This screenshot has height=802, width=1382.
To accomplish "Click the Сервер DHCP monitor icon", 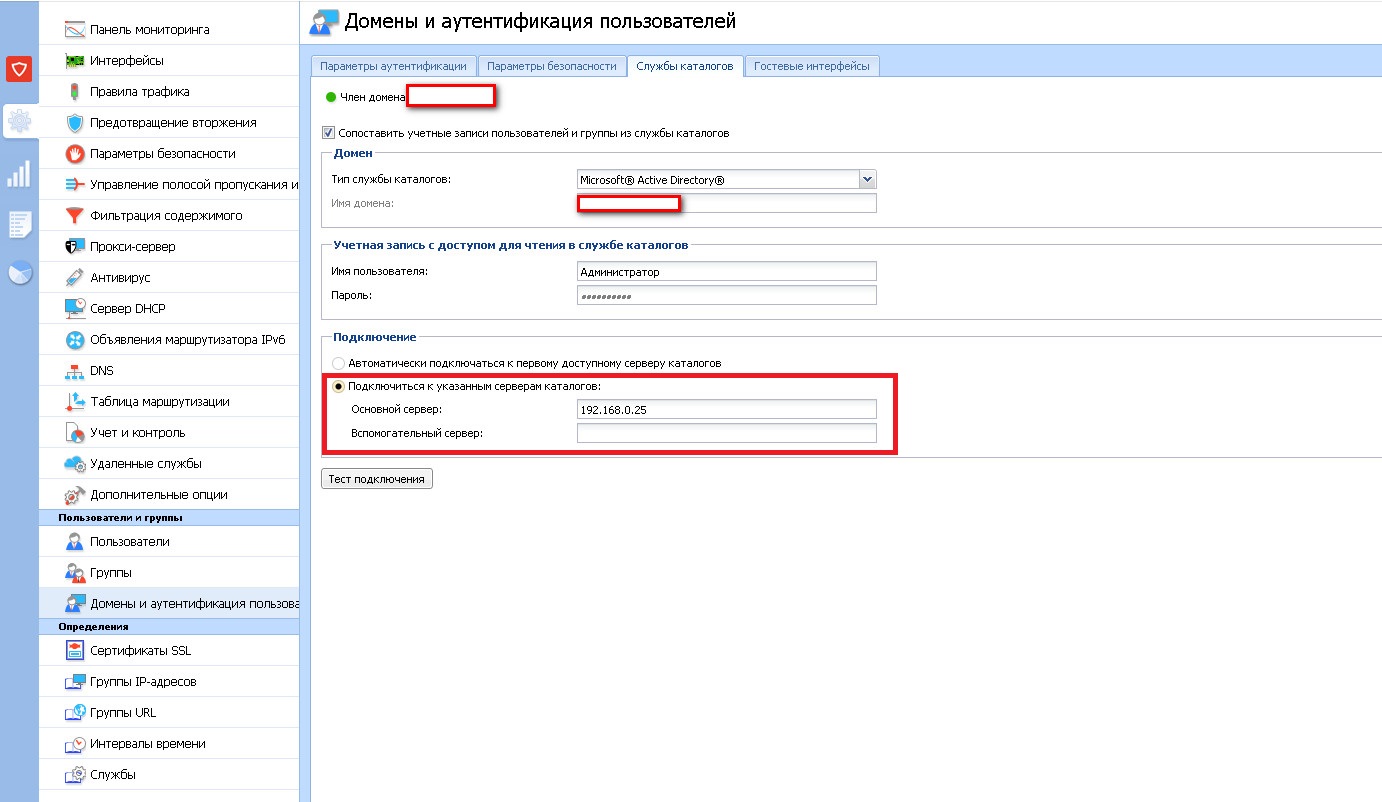I will coord(75,309).
